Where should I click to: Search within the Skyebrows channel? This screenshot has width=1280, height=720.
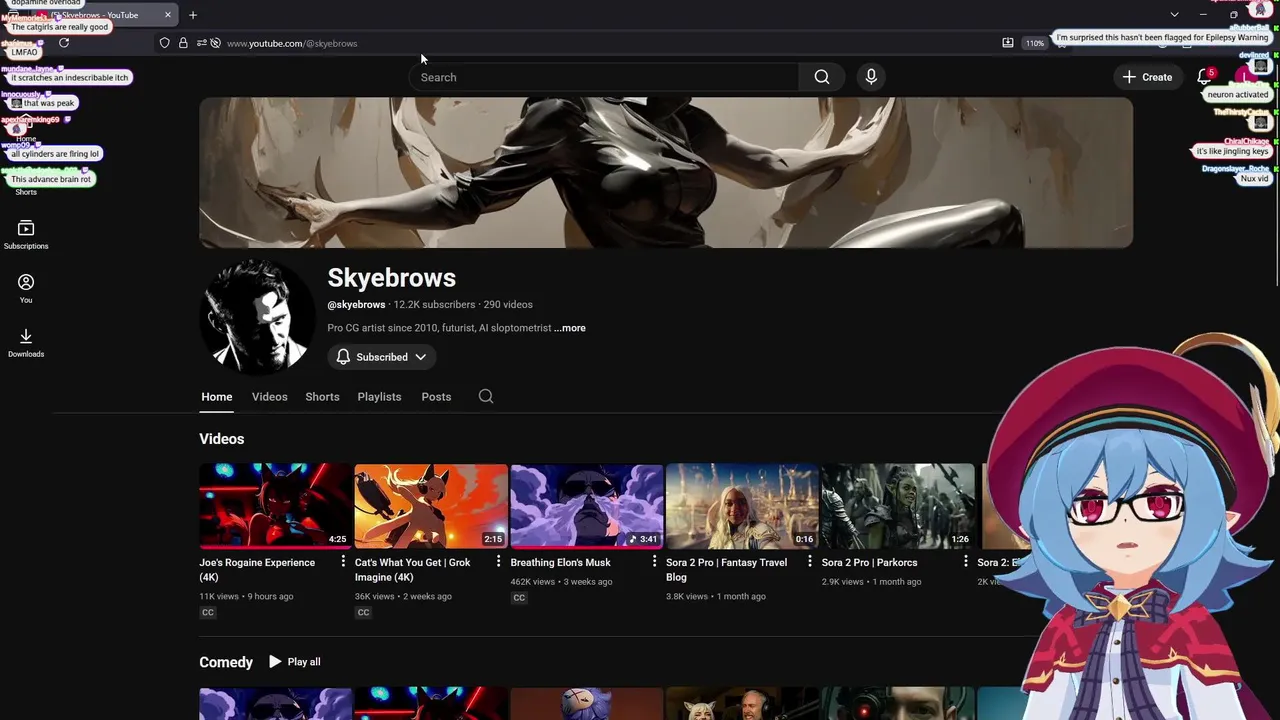[x=486, y=397]
